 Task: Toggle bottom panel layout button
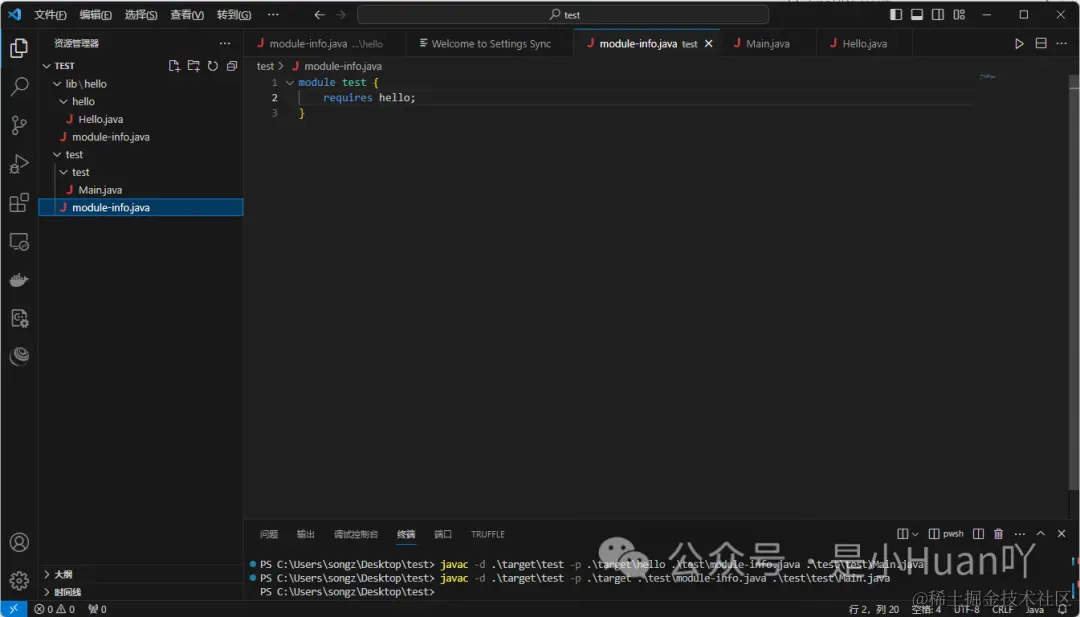pos(917,14)
